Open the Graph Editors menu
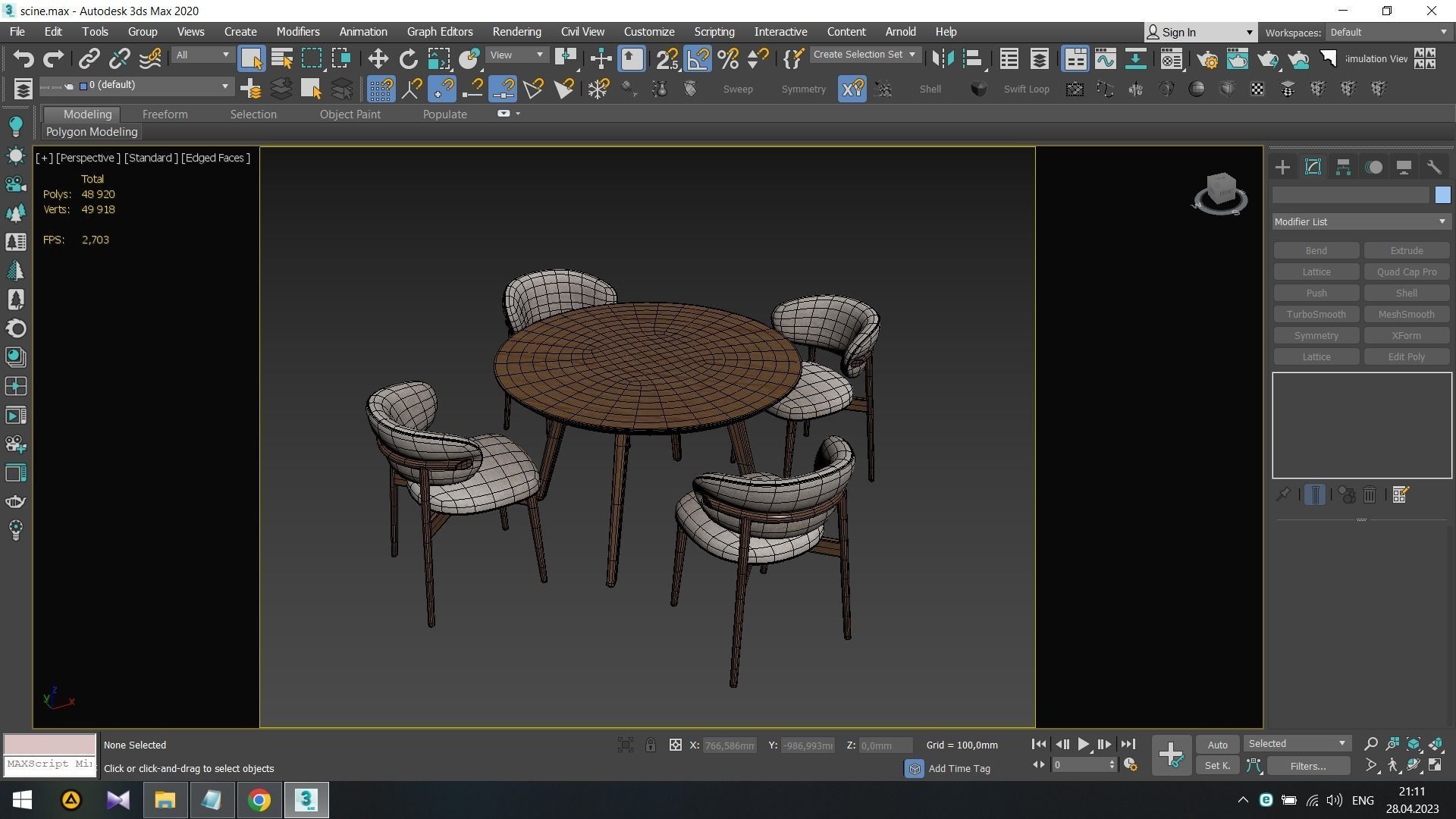 [439, 32]
